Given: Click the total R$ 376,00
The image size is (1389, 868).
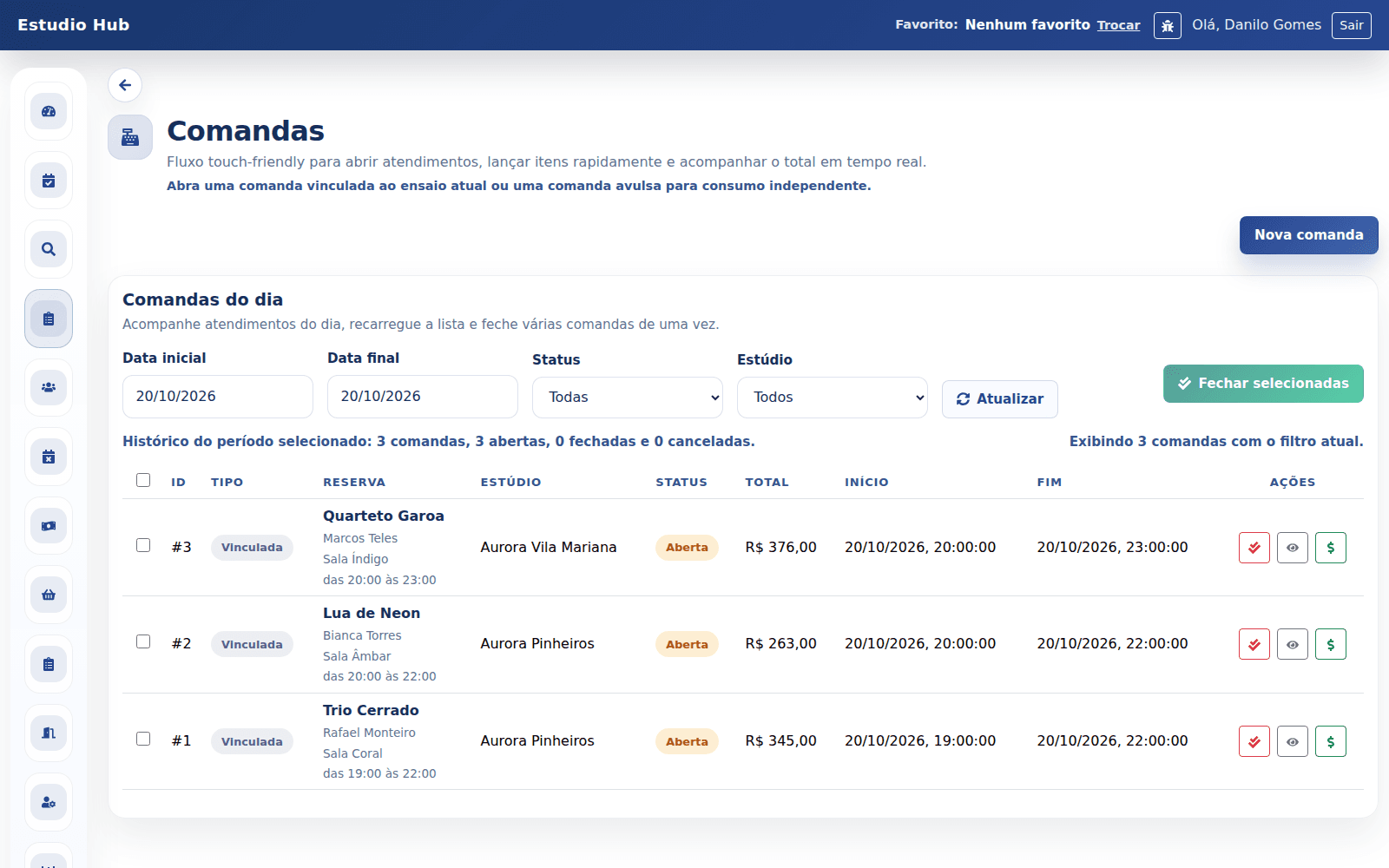Looking at the screenshot, I should tap(780, 548).
